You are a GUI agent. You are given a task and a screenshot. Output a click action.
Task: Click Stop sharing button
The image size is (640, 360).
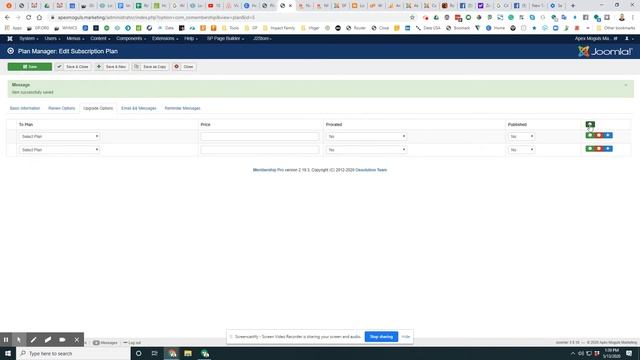(381, 337)
